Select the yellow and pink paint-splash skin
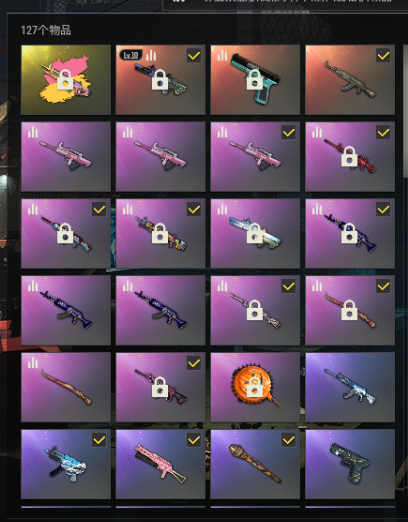Image resolution: width=408 pixels, height=522 pixels. pos(66,80)
